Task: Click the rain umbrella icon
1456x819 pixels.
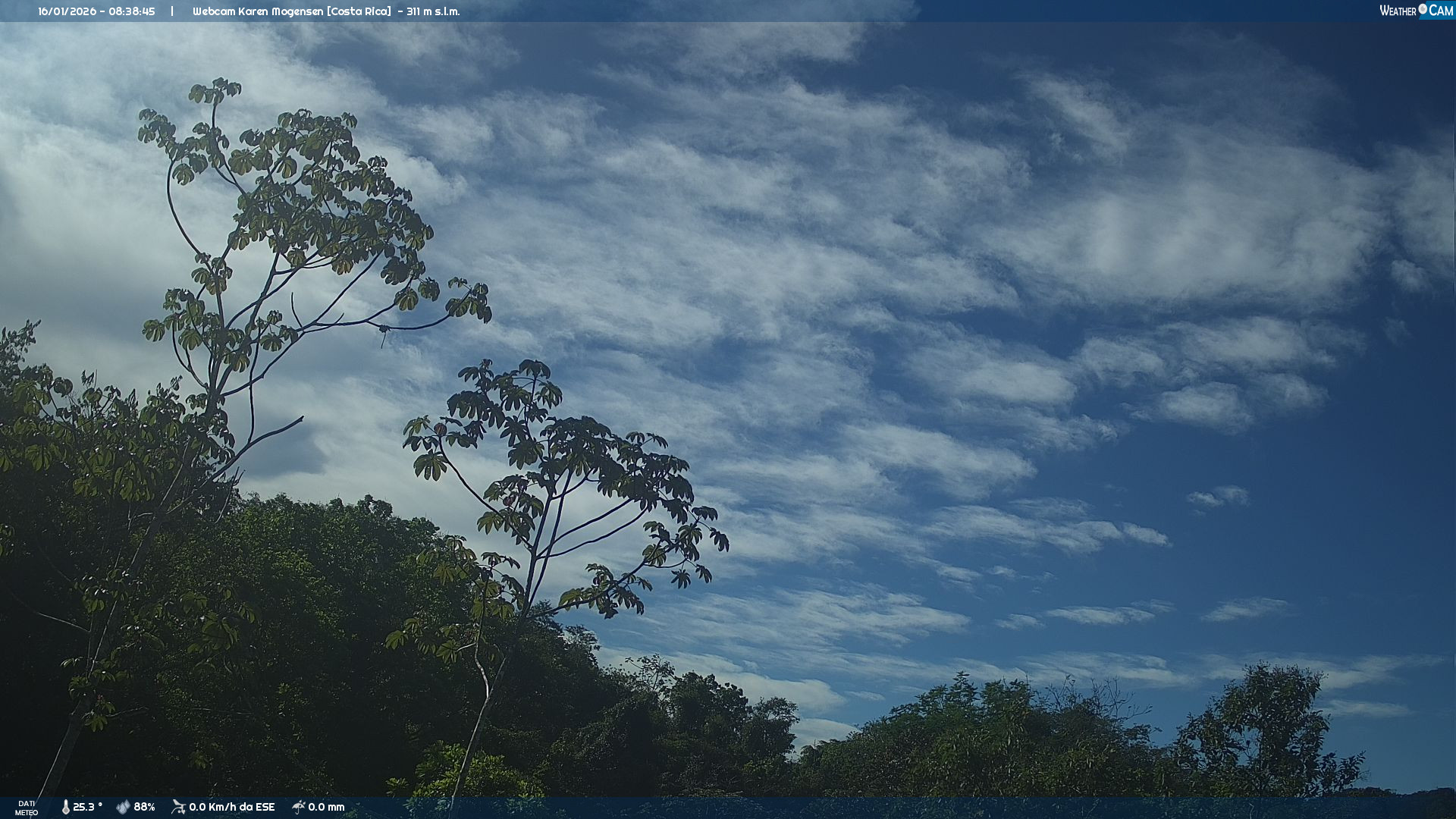Action: pos(298,807)
